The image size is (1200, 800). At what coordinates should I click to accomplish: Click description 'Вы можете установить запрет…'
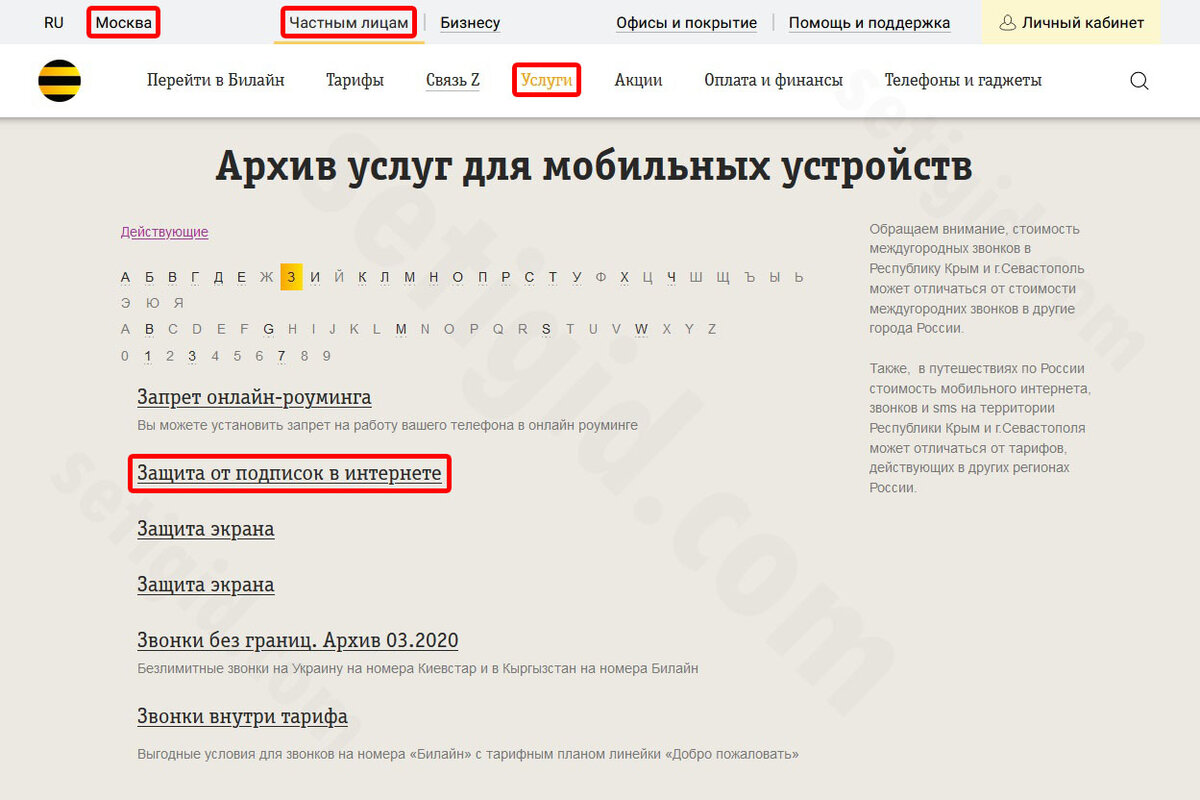[387, 425]
